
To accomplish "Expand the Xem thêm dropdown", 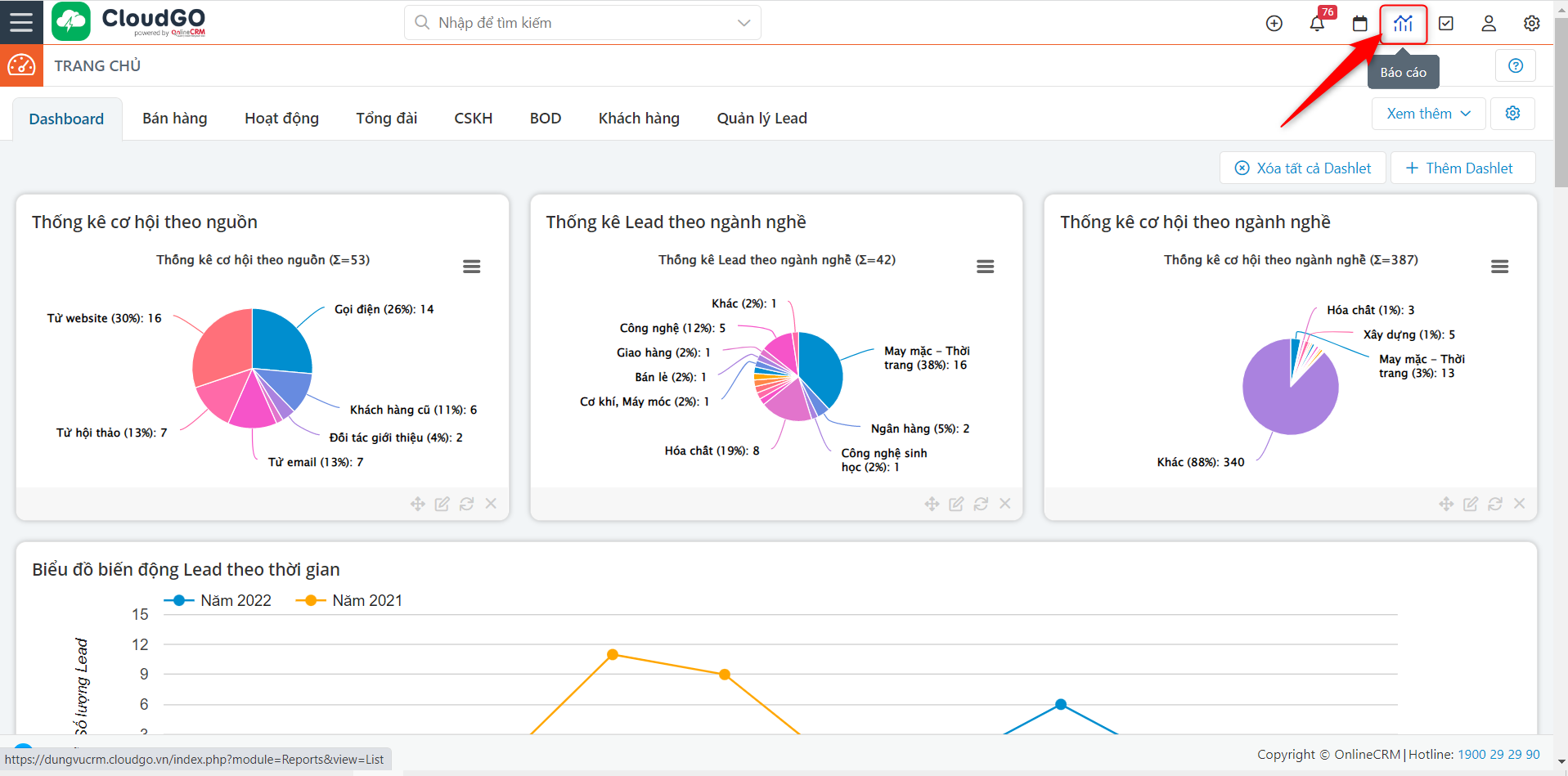I will coord(1428,114).
